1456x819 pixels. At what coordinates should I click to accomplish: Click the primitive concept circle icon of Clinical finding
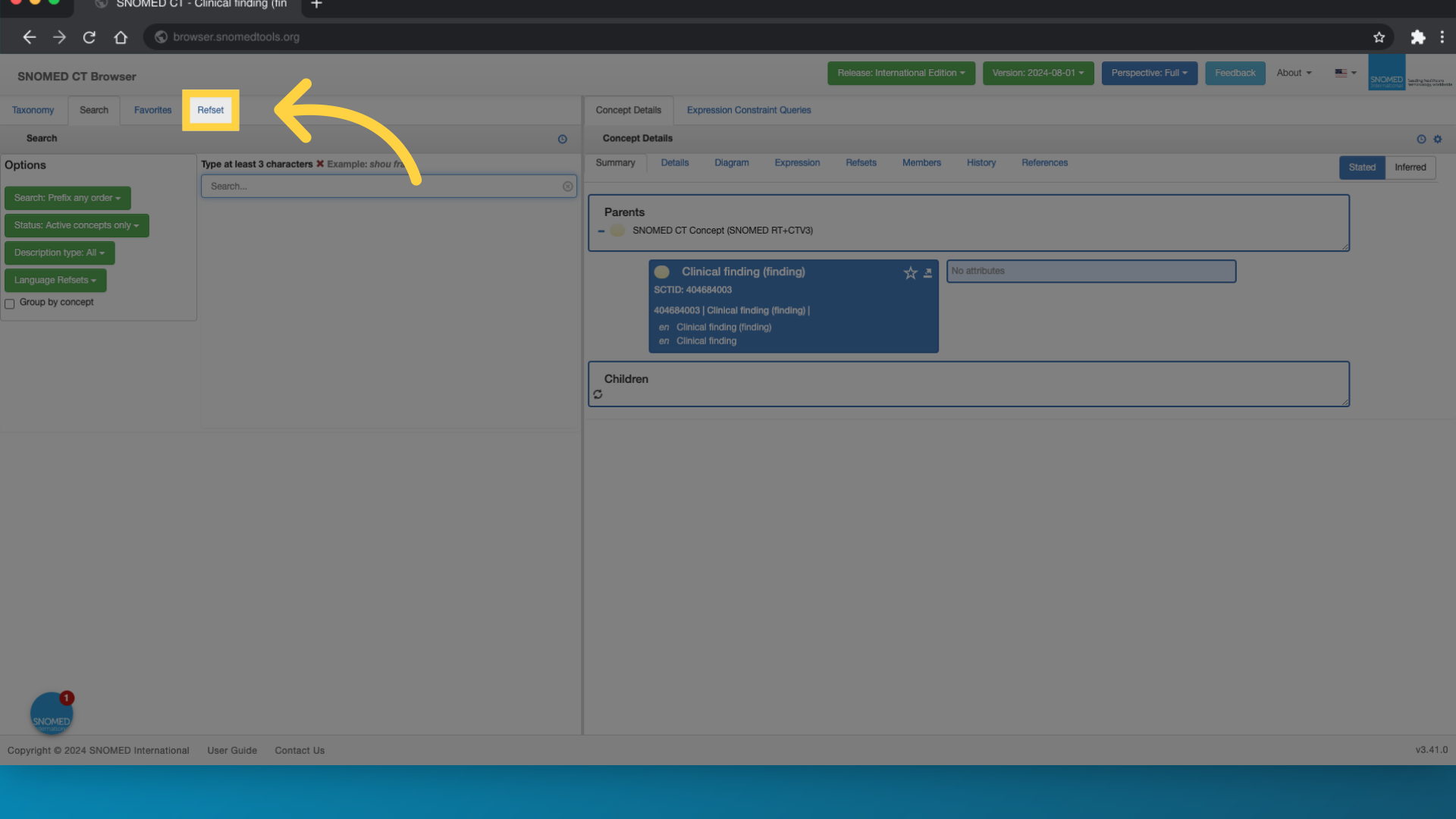coord(662,272)
